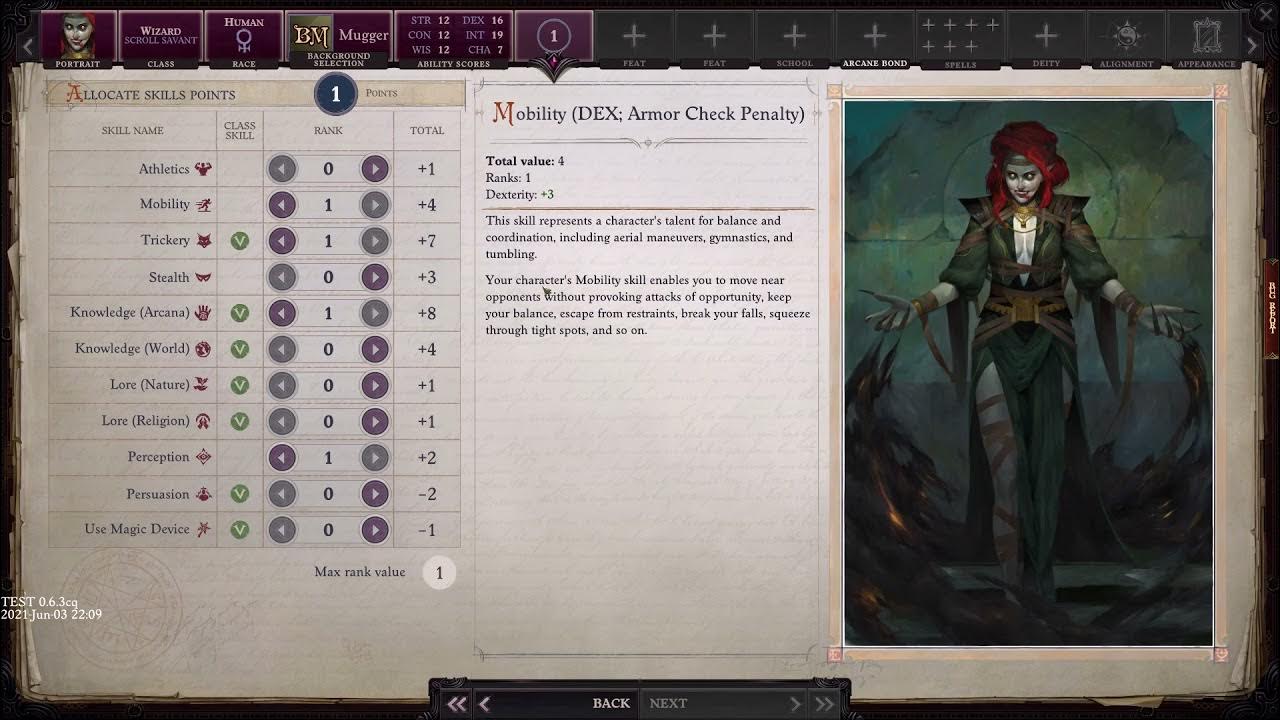1280x720 pixels.
Task: Open the Human Race step tab
Action: point(243,40)
